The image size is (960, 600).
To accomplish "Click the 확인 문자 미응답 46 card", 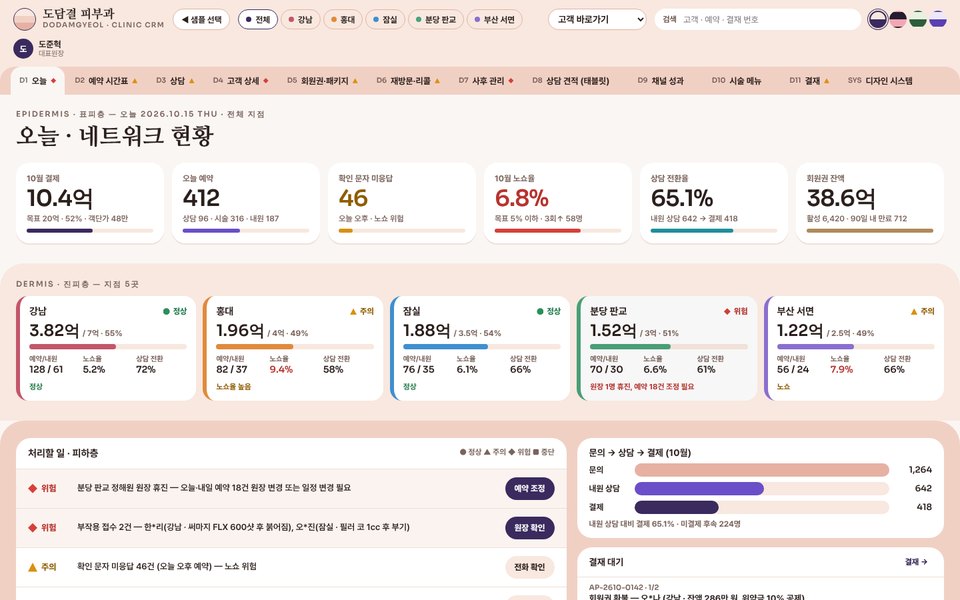I will [x=402, y=203].
